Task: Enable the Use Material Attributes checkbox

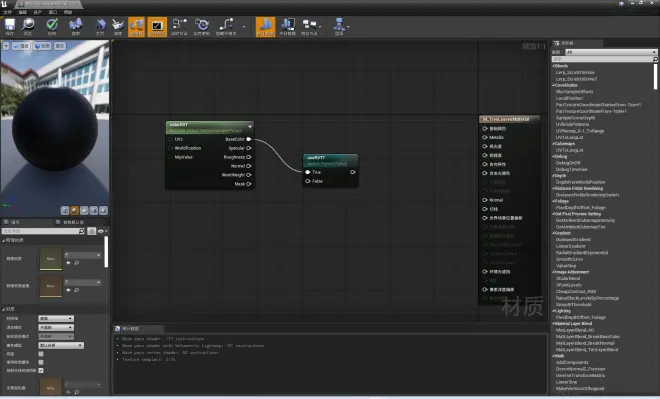Action: pyautogui.click(x=41, y=362)
